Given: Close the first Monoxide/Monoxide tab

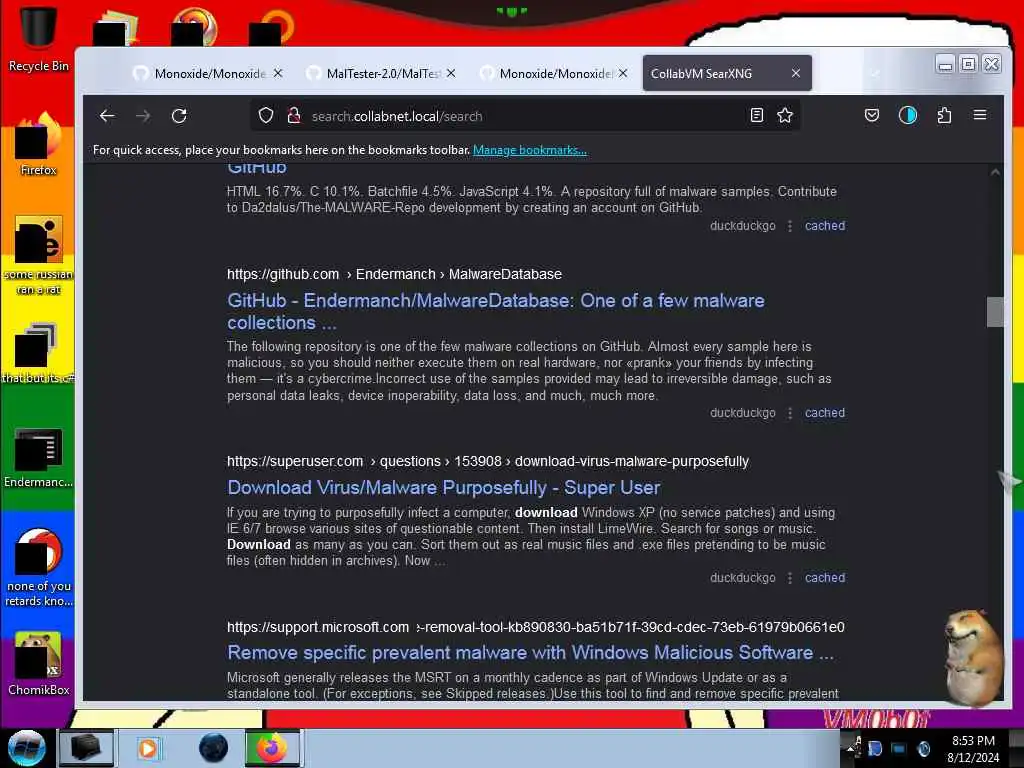Looking at the screenshot, I should pyautogui.click(x=278, y=73).
